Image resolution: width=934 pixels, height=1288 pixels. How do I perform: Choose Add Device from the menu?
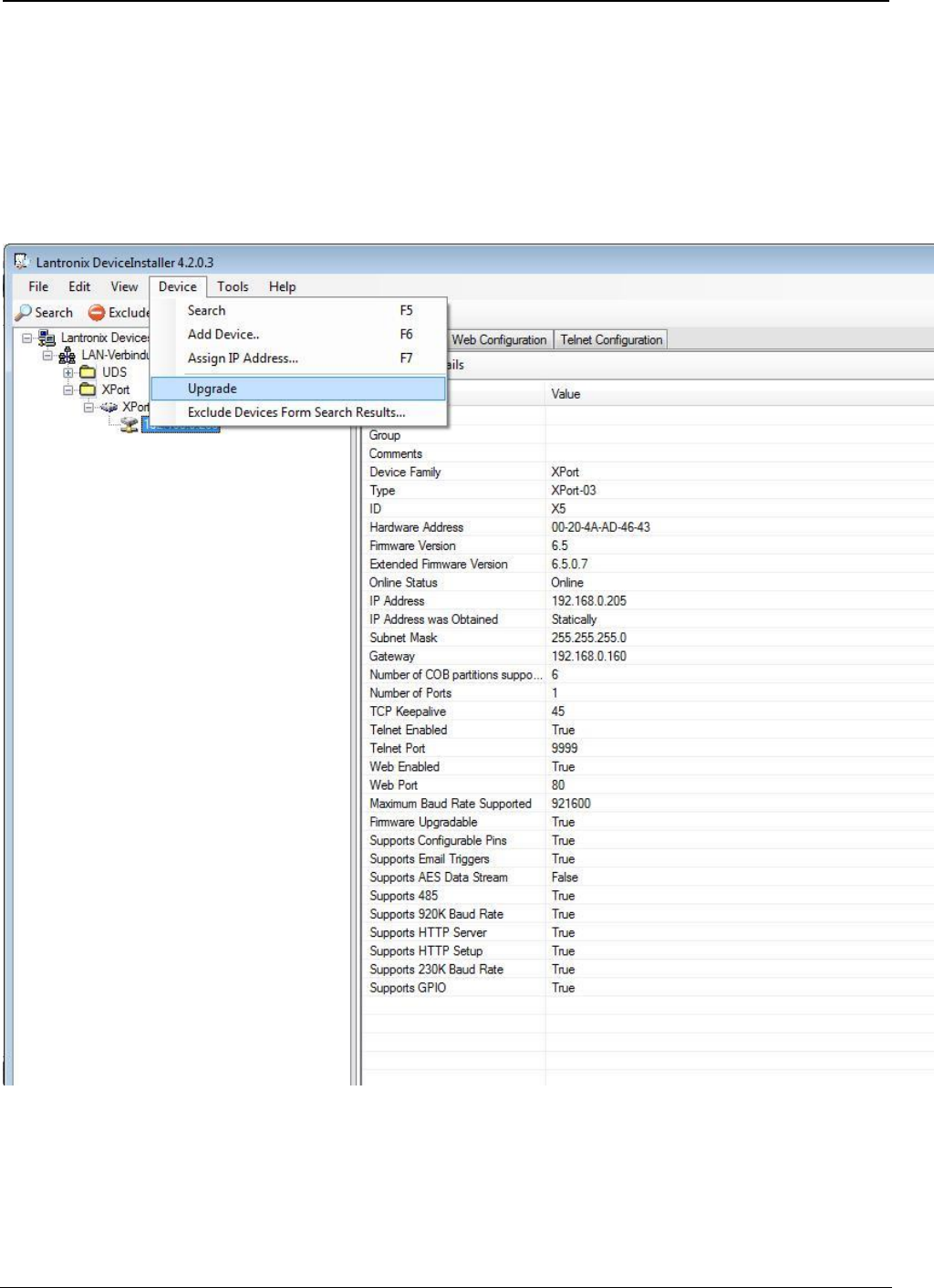click(298, 334)
